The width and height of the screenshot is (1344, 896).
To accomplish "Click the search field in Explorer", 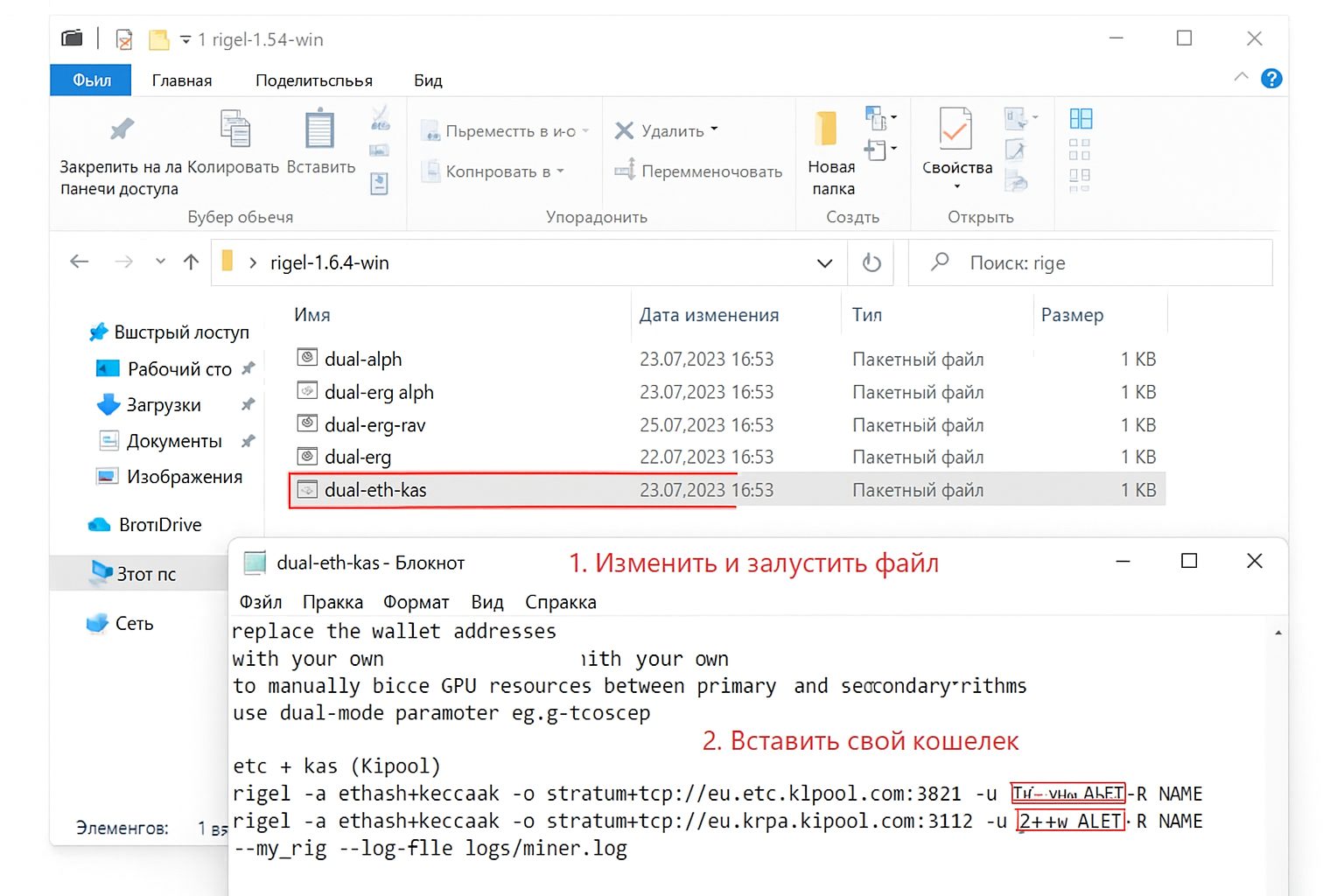I will pyautogui.click(x=1102, y=262).
